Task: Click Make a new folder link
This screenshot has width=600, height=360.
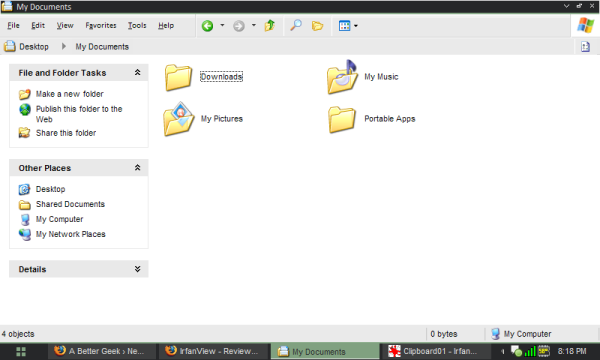Action: pos(70,94)
